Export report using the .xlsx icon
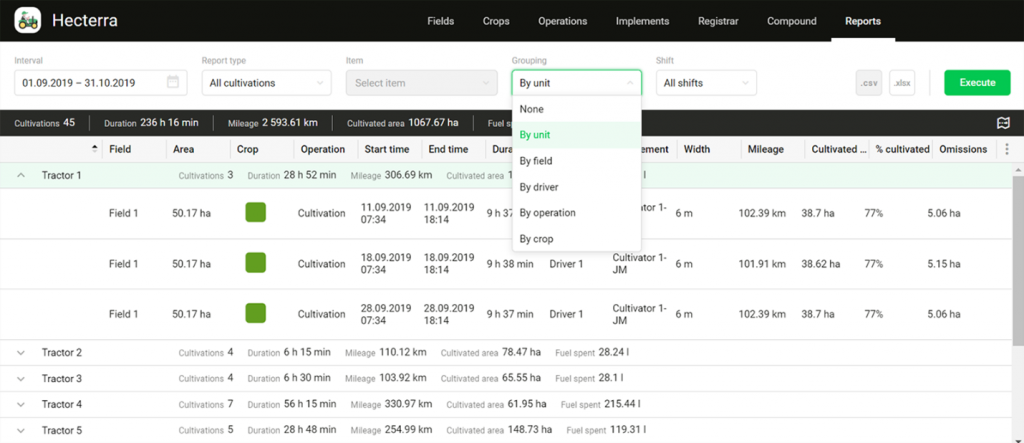Screen dimensions: 1024x443 point(902,83)
